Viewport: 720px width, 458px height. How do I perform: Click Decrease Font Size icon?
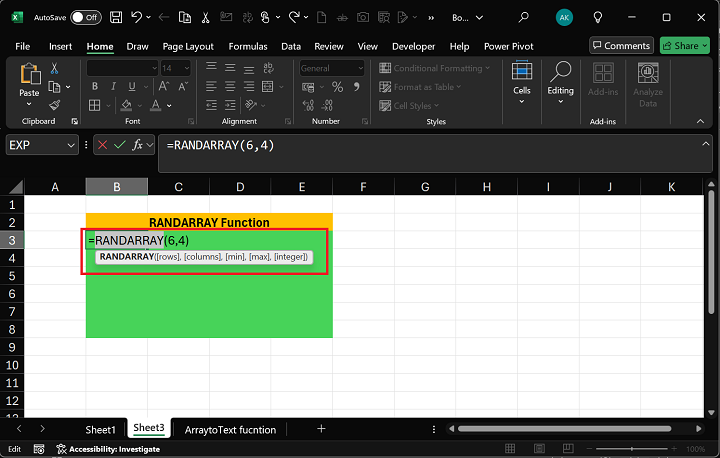[x=183, y=86]
